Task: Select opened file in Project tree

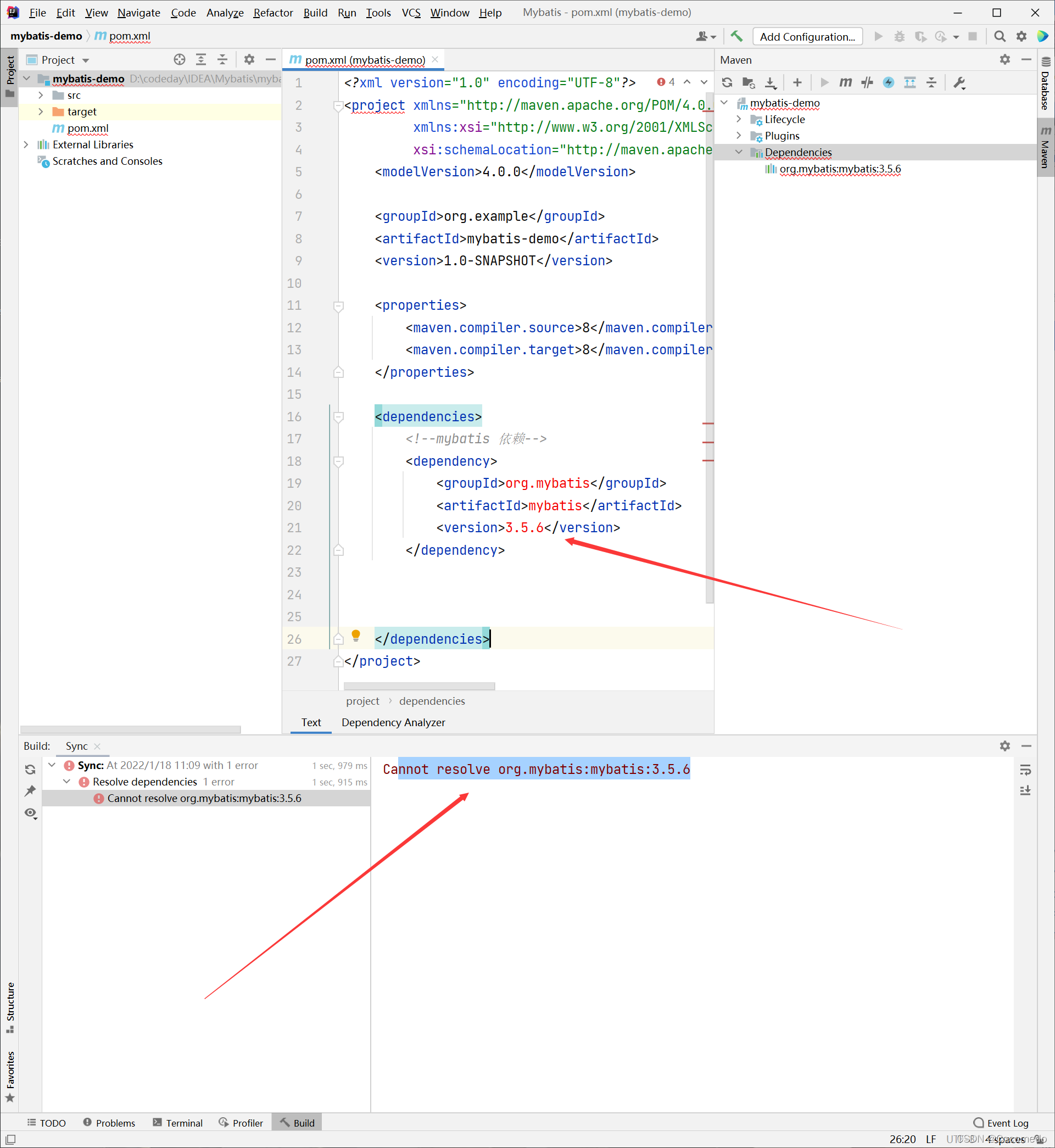Action: (x=179, y=60)
